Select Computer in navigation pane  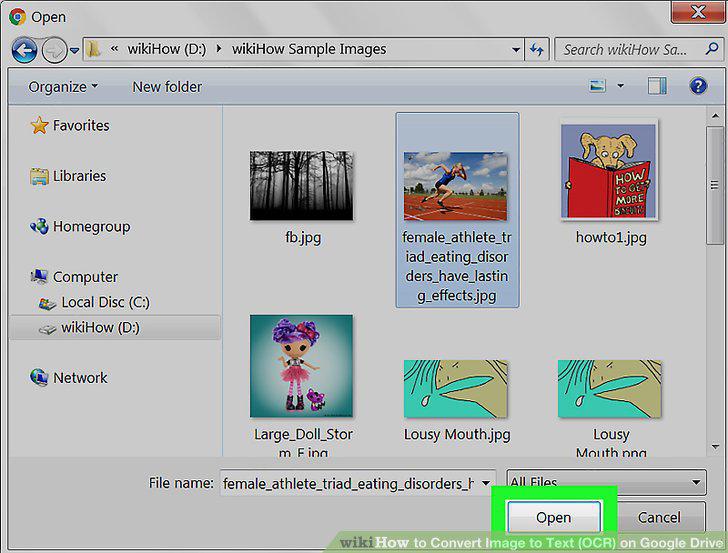[85, 277]
